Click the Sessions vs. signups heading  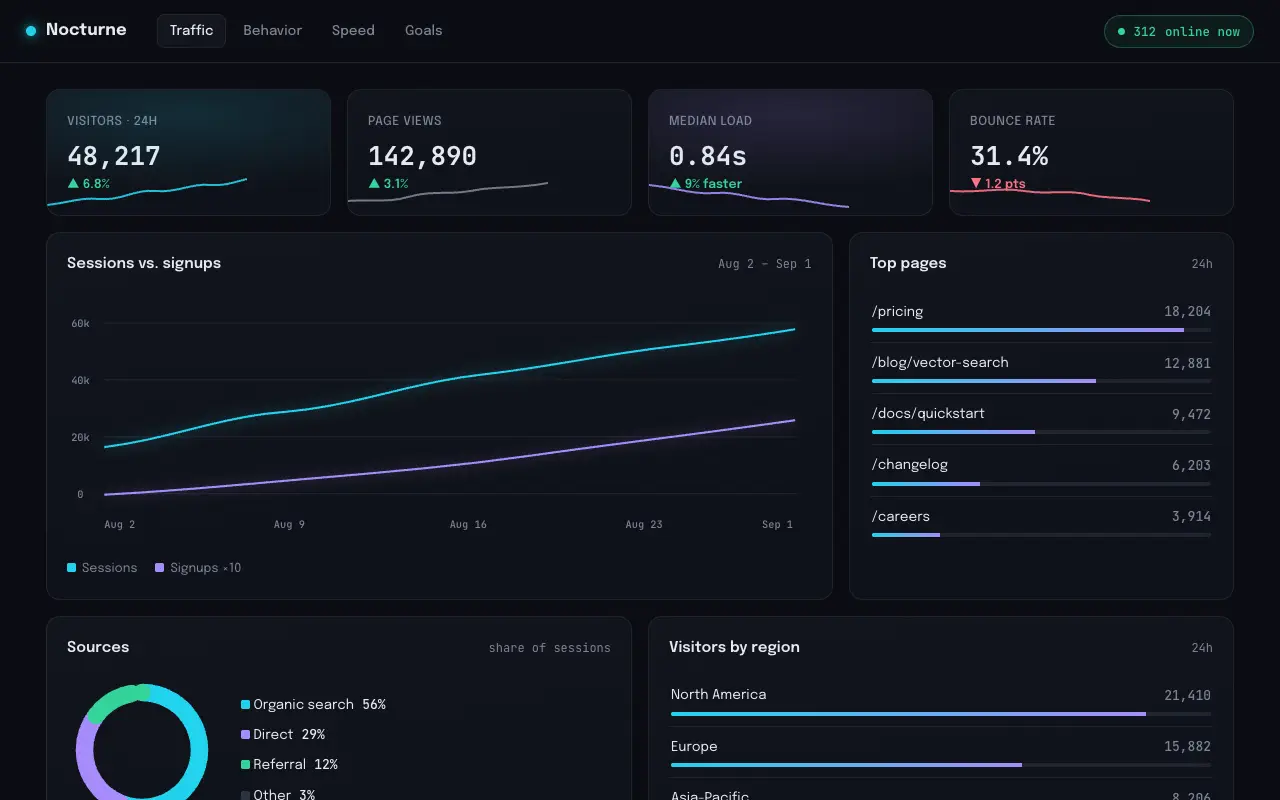pos(144,263)
